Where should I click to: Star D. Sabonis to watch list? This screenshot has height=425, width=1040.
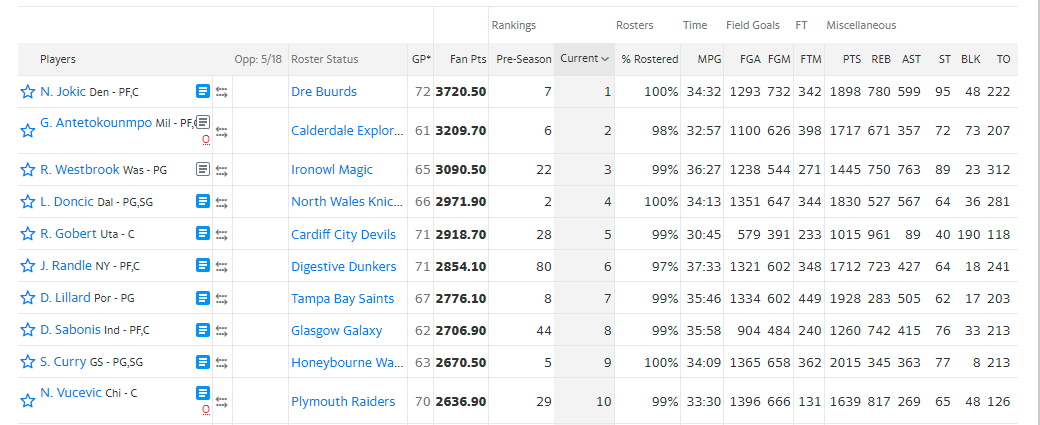(x=27, y=330)
